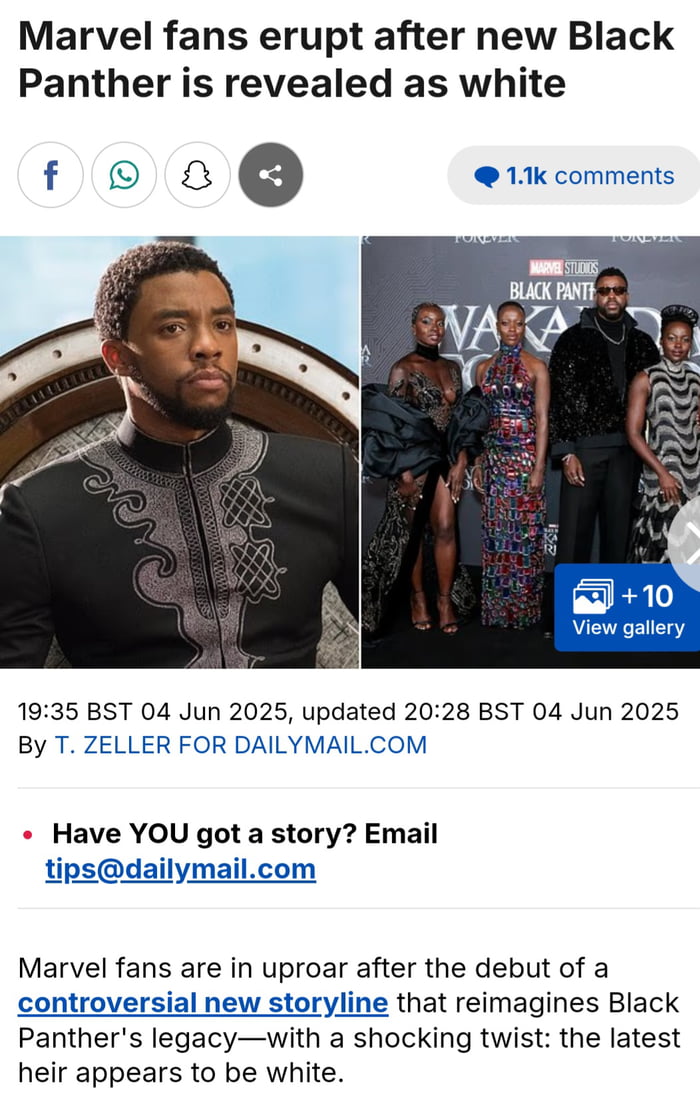Open T. Zeller author link
The image size is (700, 1105).
coord(240,745)
